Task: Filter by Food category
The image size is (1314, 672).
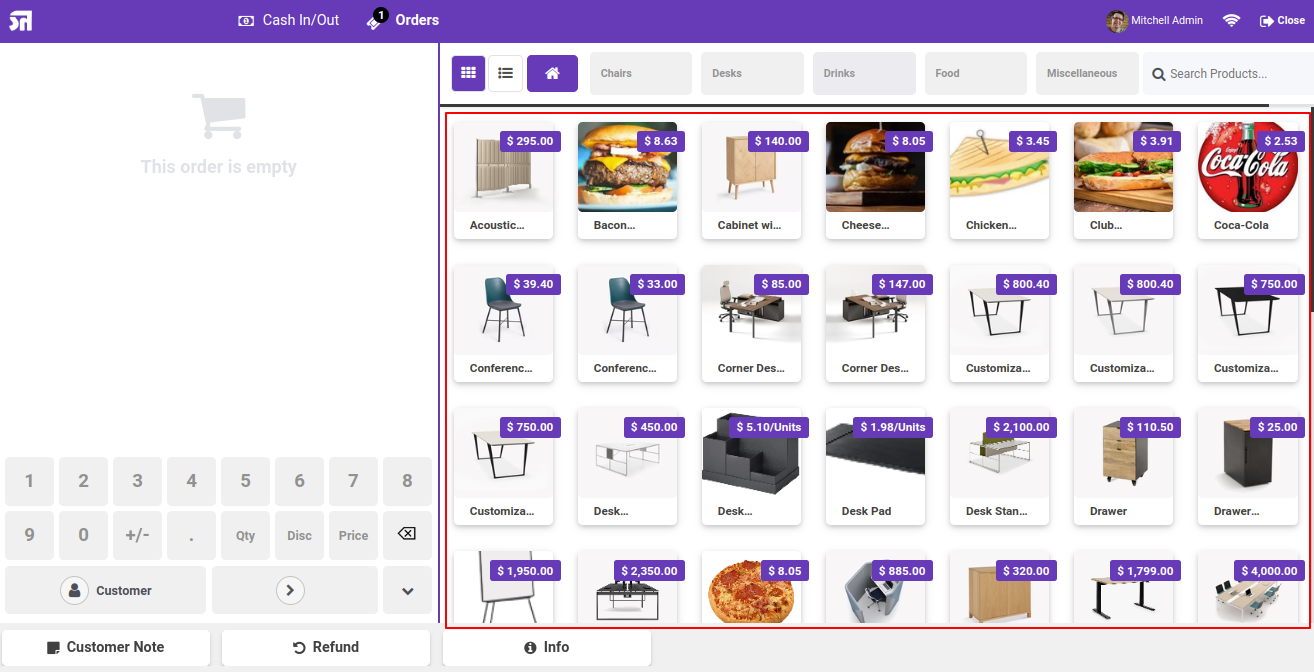Action: pos(976,74)
